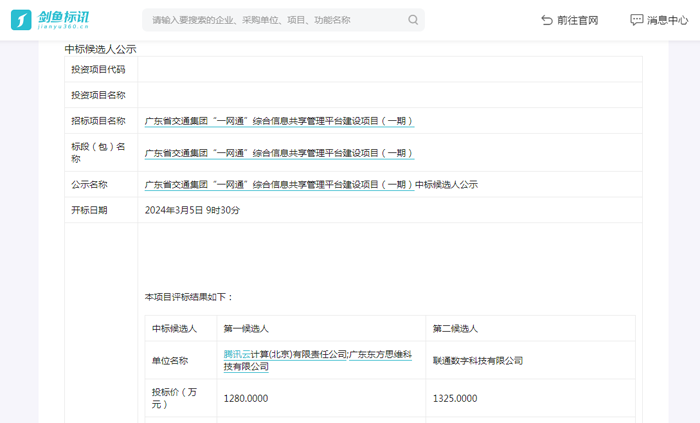Select label 开标日期
Viewport: 700px width, 423px height.
point(89,210)
